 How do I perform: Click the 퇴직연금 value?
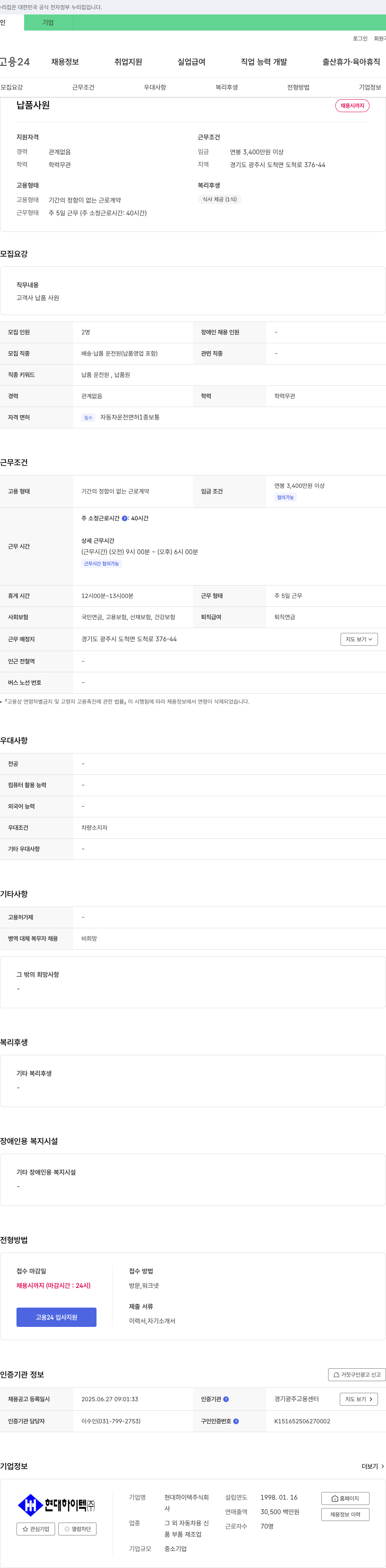pyautogui.click(x=285, y=617)
